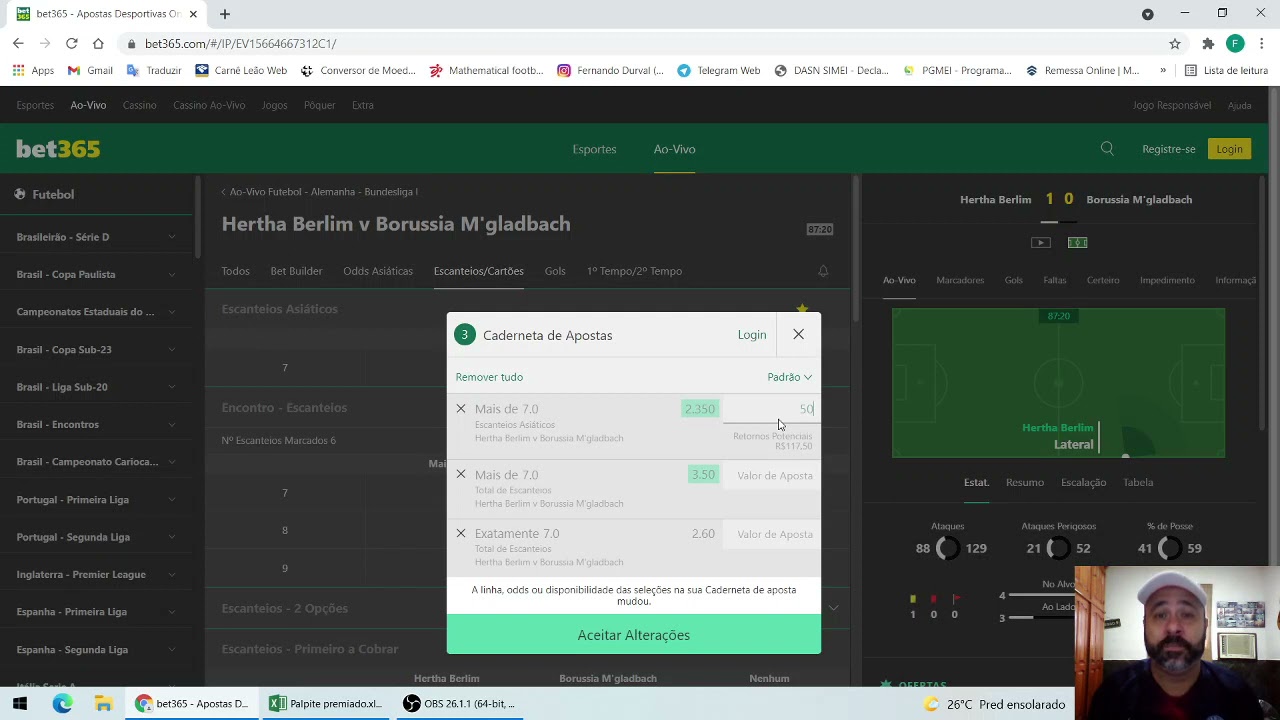Switch to the Escalação stats tab
Screen dimensions: 1280x720
(1083, 482)
